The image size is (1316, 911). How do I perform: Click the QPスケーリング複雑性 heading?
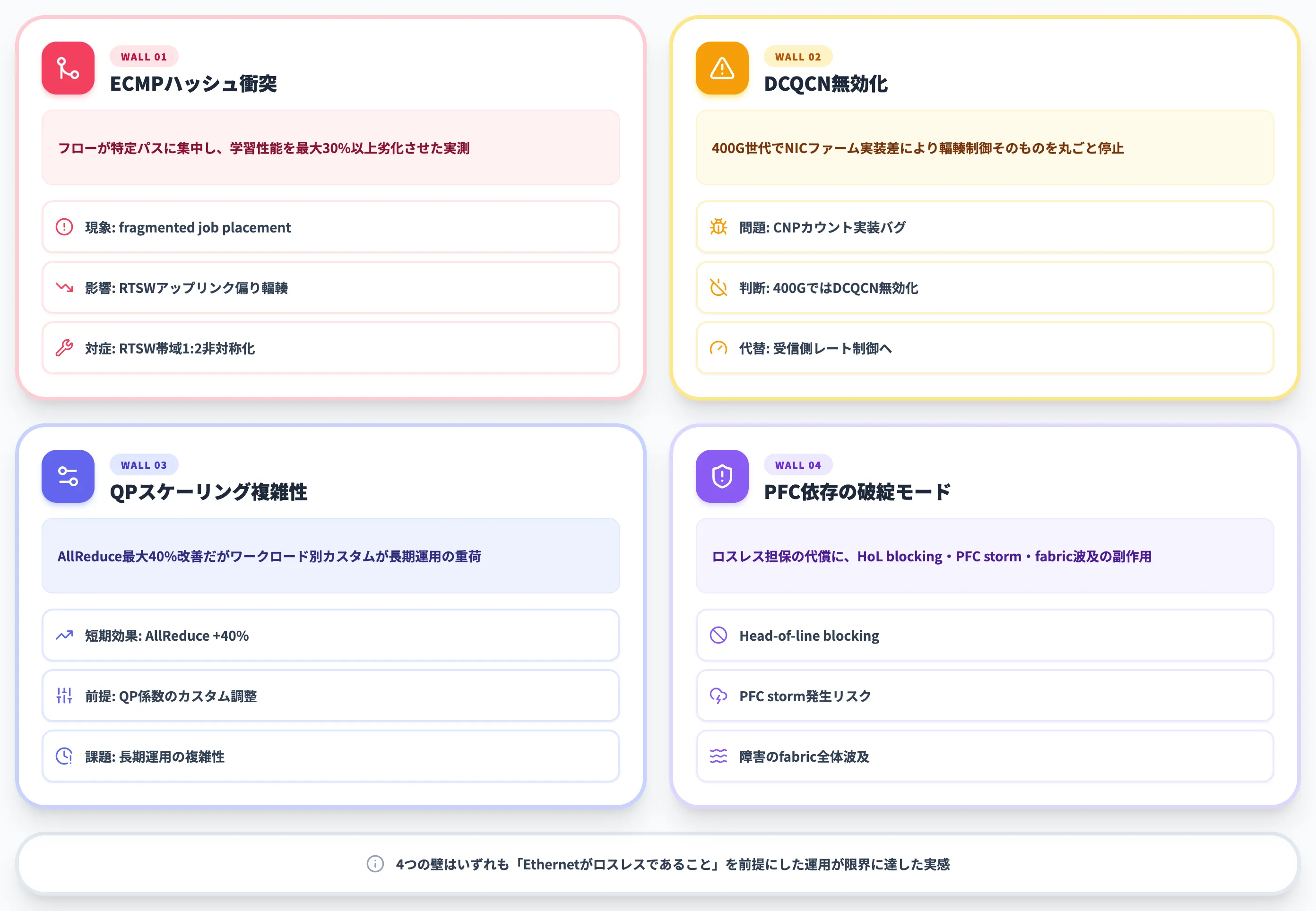[208, 492]
